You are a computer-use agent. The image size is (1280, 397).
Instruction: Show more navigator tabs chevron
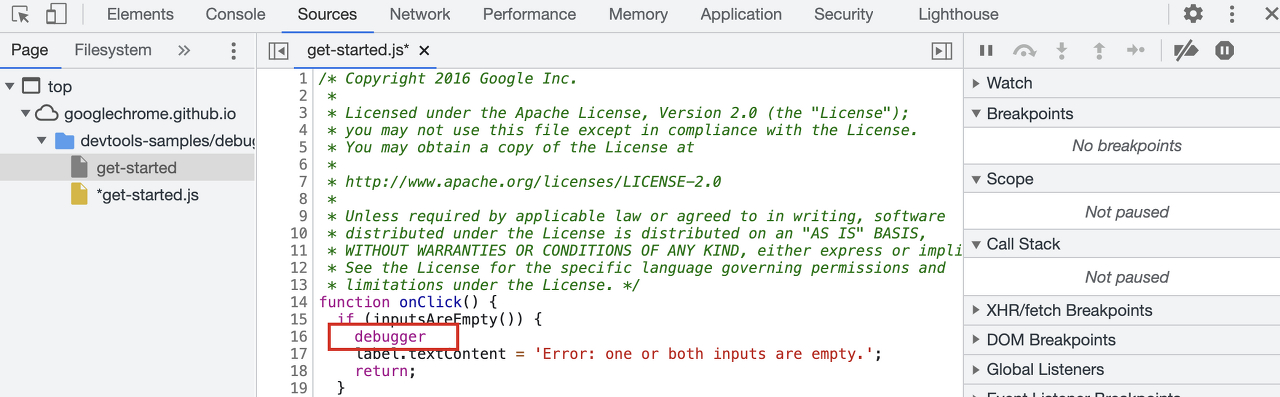[184, 50]
